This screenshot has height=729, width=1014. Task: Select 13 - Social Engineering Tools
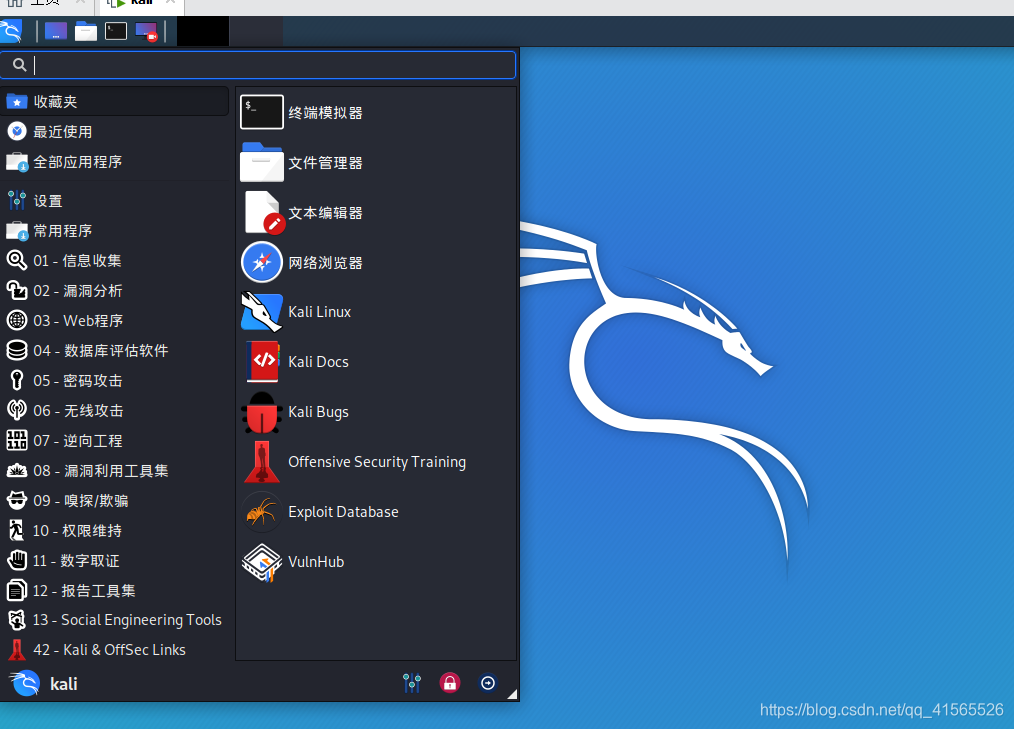pos(114,620)
